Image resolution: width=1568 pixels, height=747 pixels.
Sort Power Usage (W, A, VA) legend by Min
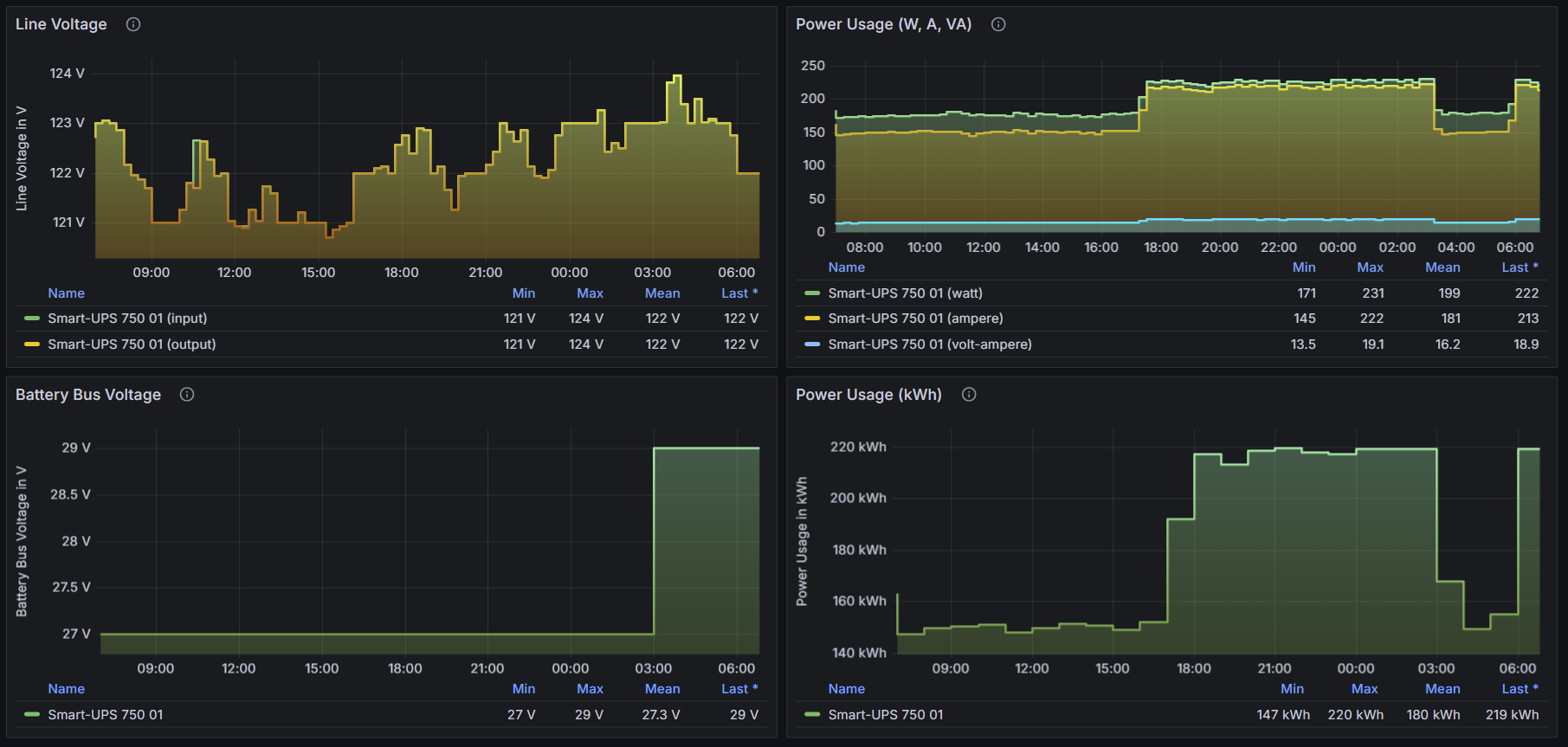pos(1304,267)
